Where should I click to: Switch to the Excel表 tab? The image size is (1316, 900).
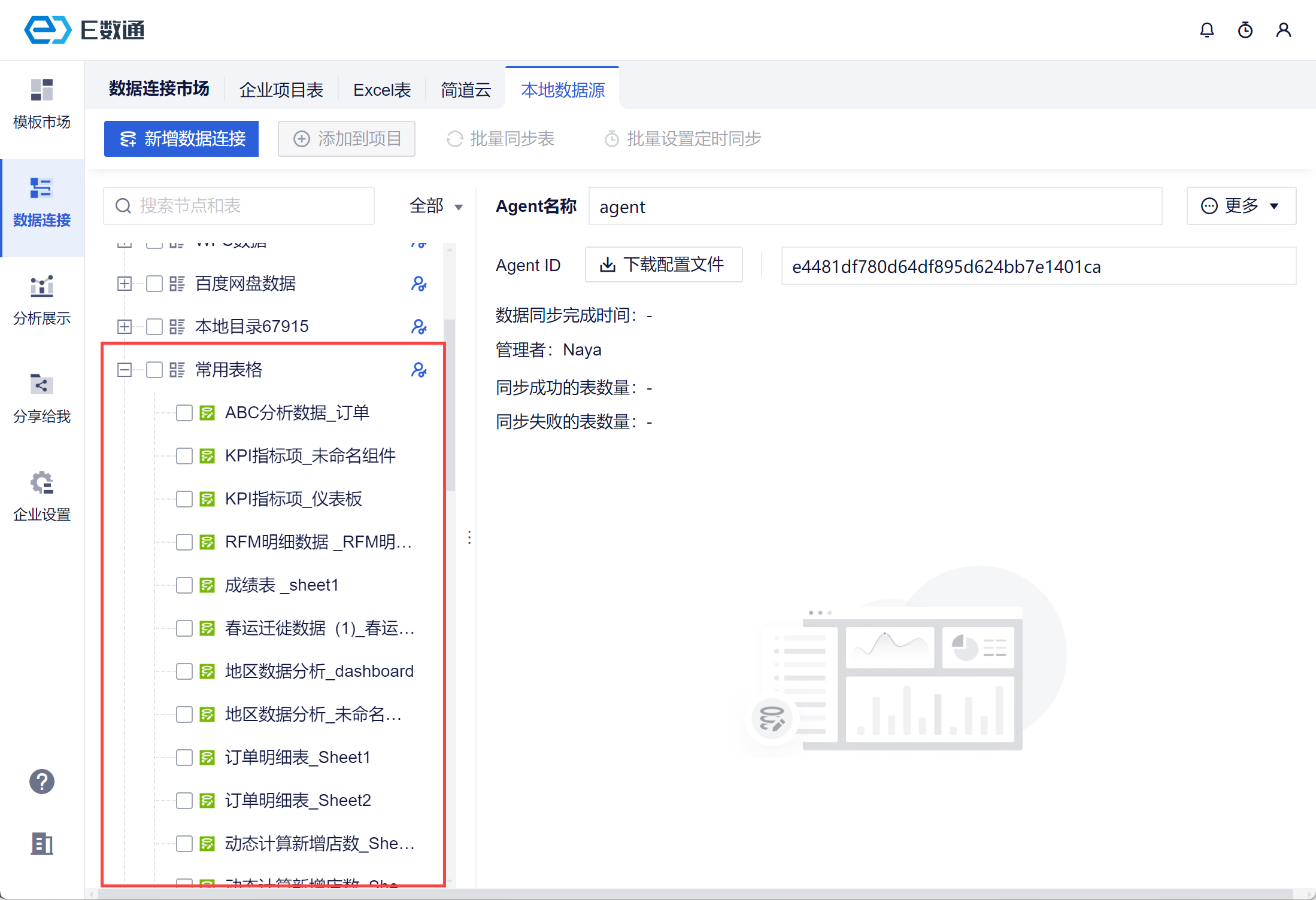click(x=382, y=90)
